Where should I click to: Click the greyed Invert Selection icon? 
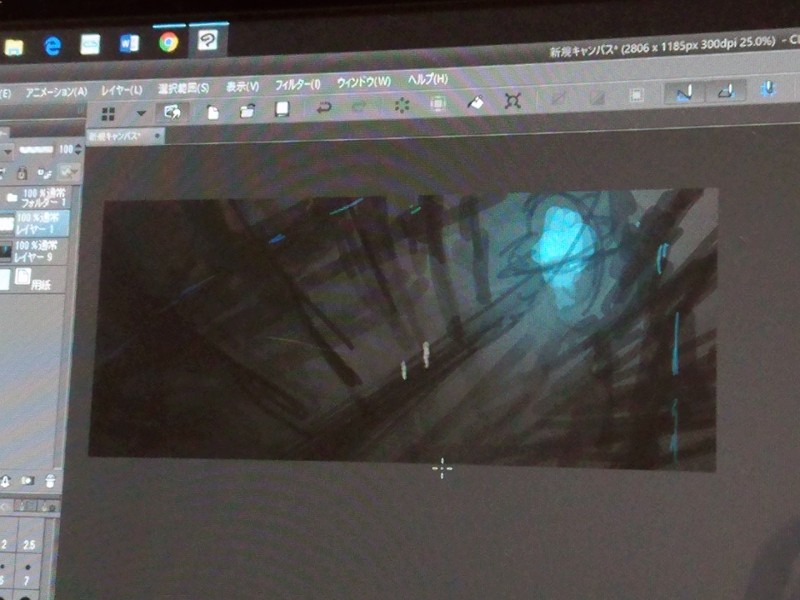(x=597, y=96)
